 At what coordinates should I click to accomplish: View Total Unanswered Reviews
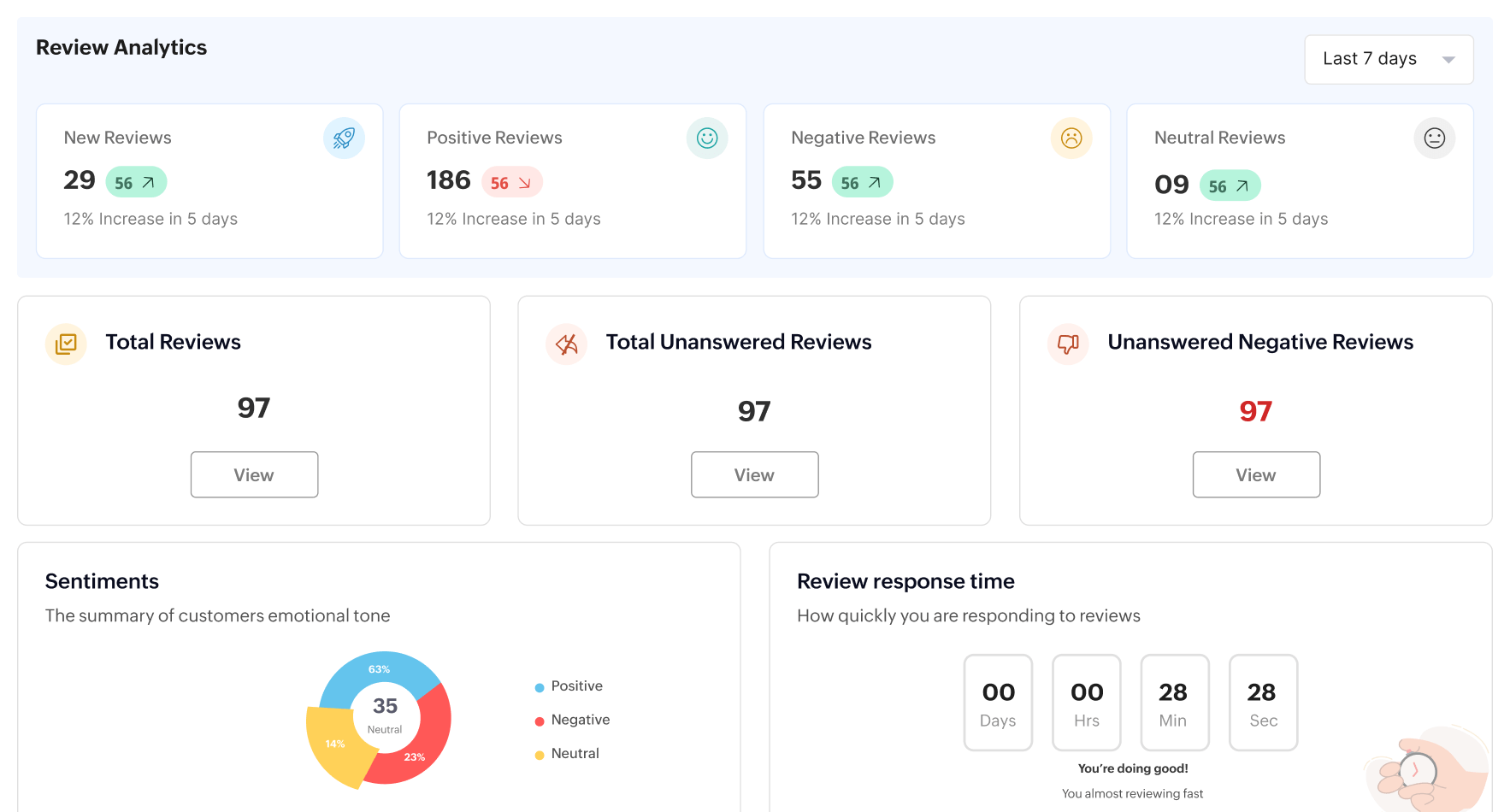[754, 474]
